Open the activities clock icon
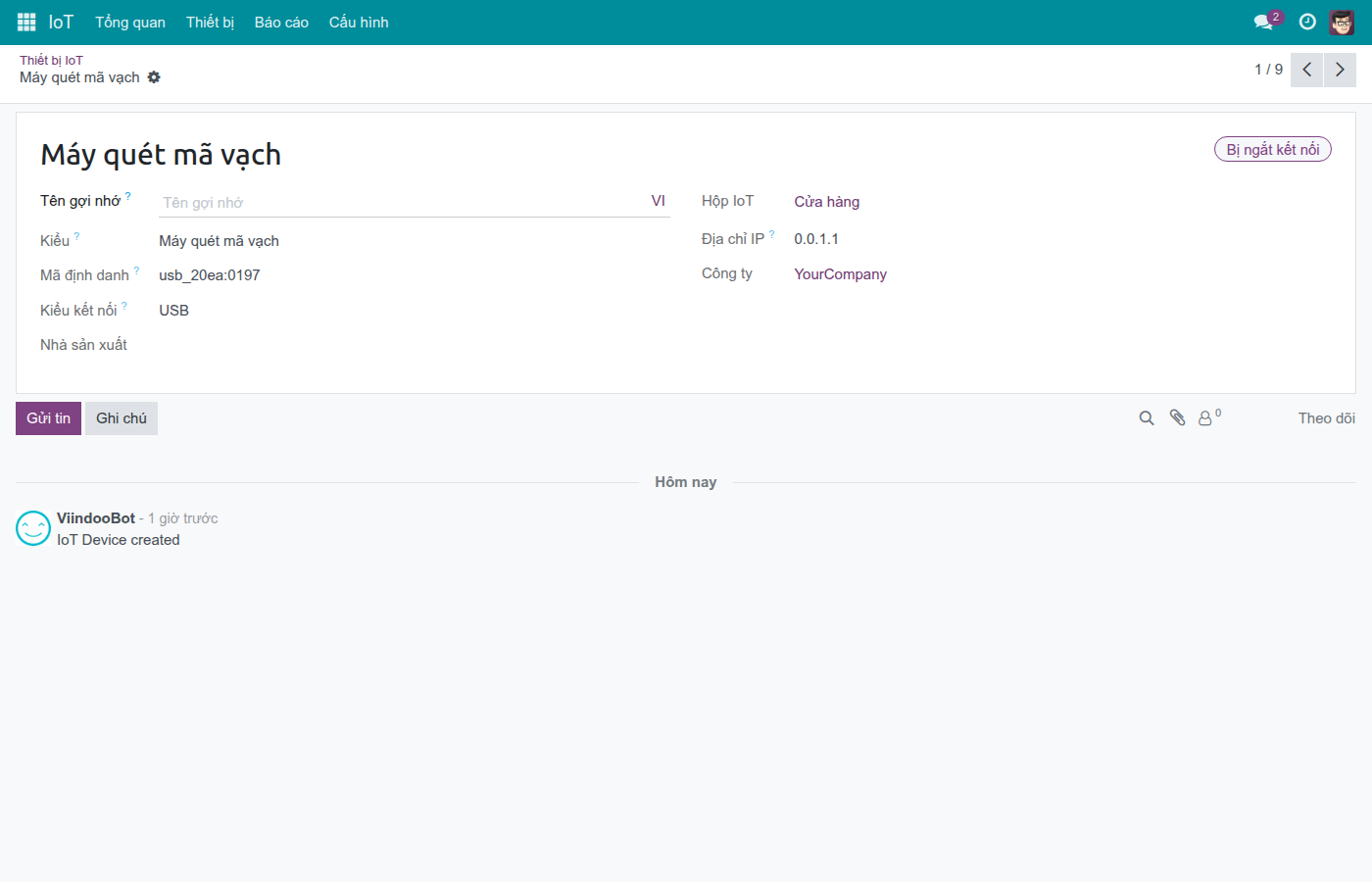Screen dimensions: 1372x882 (1307, 22)
